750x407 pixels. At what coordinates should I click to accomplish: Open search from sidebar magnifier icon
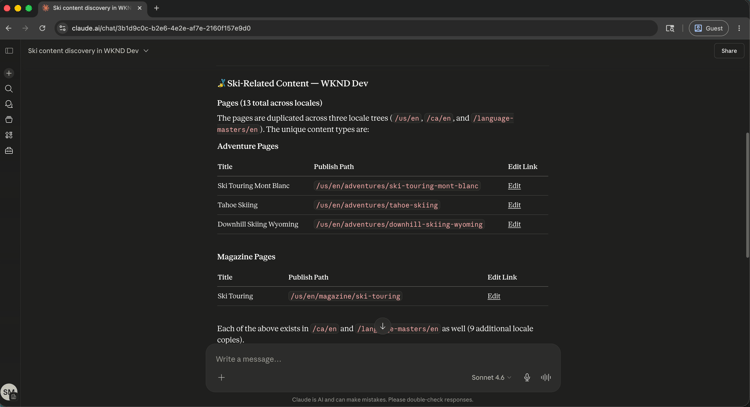[x=9, y=88]
